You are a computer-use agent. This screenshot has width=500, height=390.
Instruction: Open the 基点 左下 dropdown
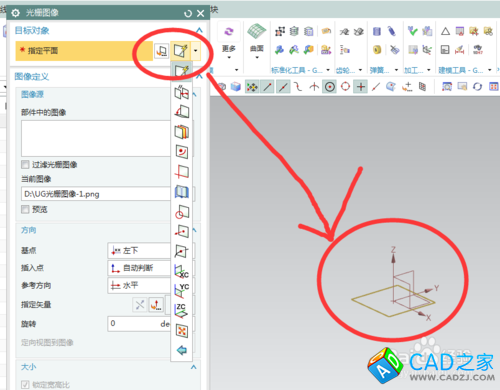pos(139,251)
